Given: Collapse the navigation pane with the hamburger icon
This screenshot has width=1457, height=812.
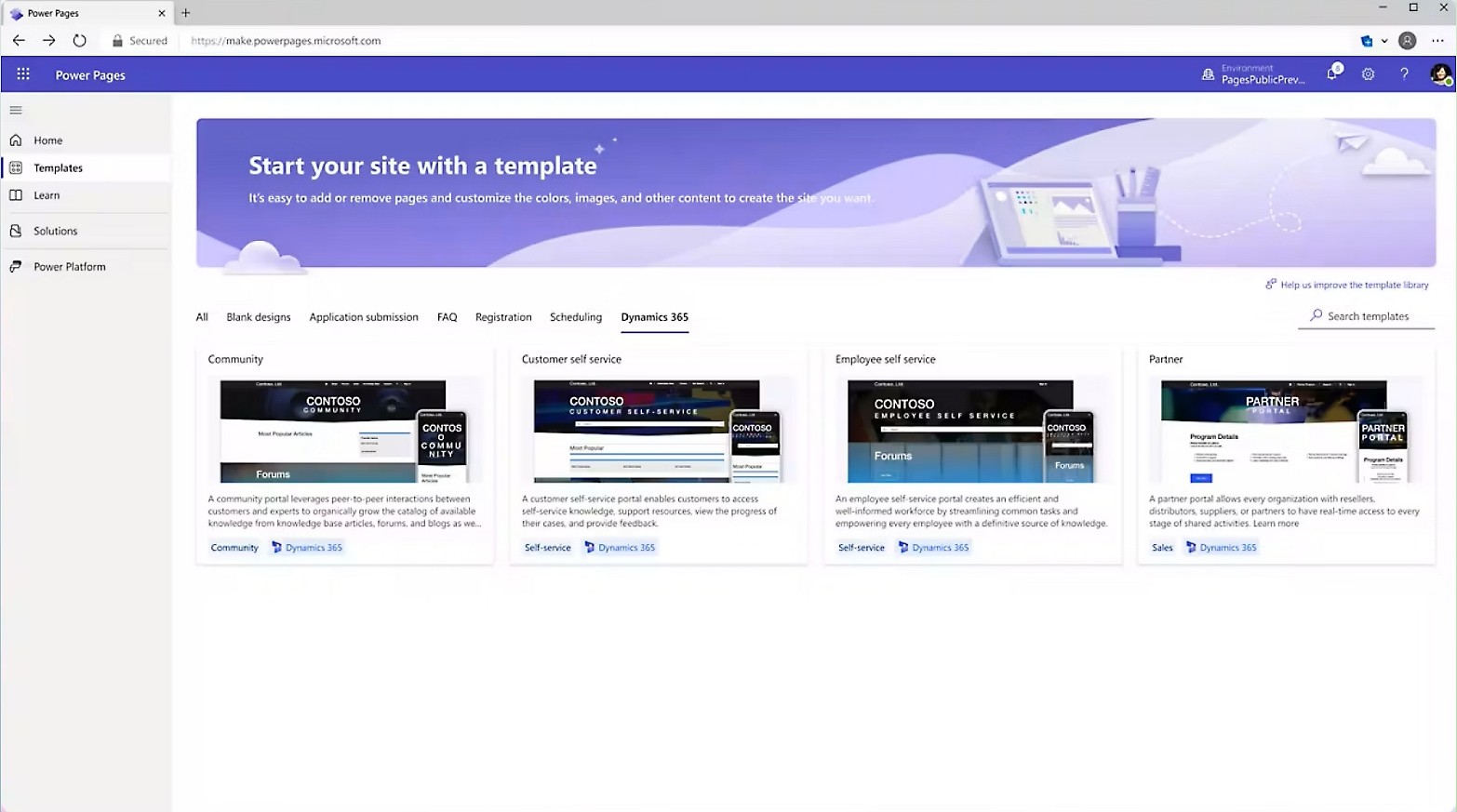Looking at the screenshot, I should point(15,110).
